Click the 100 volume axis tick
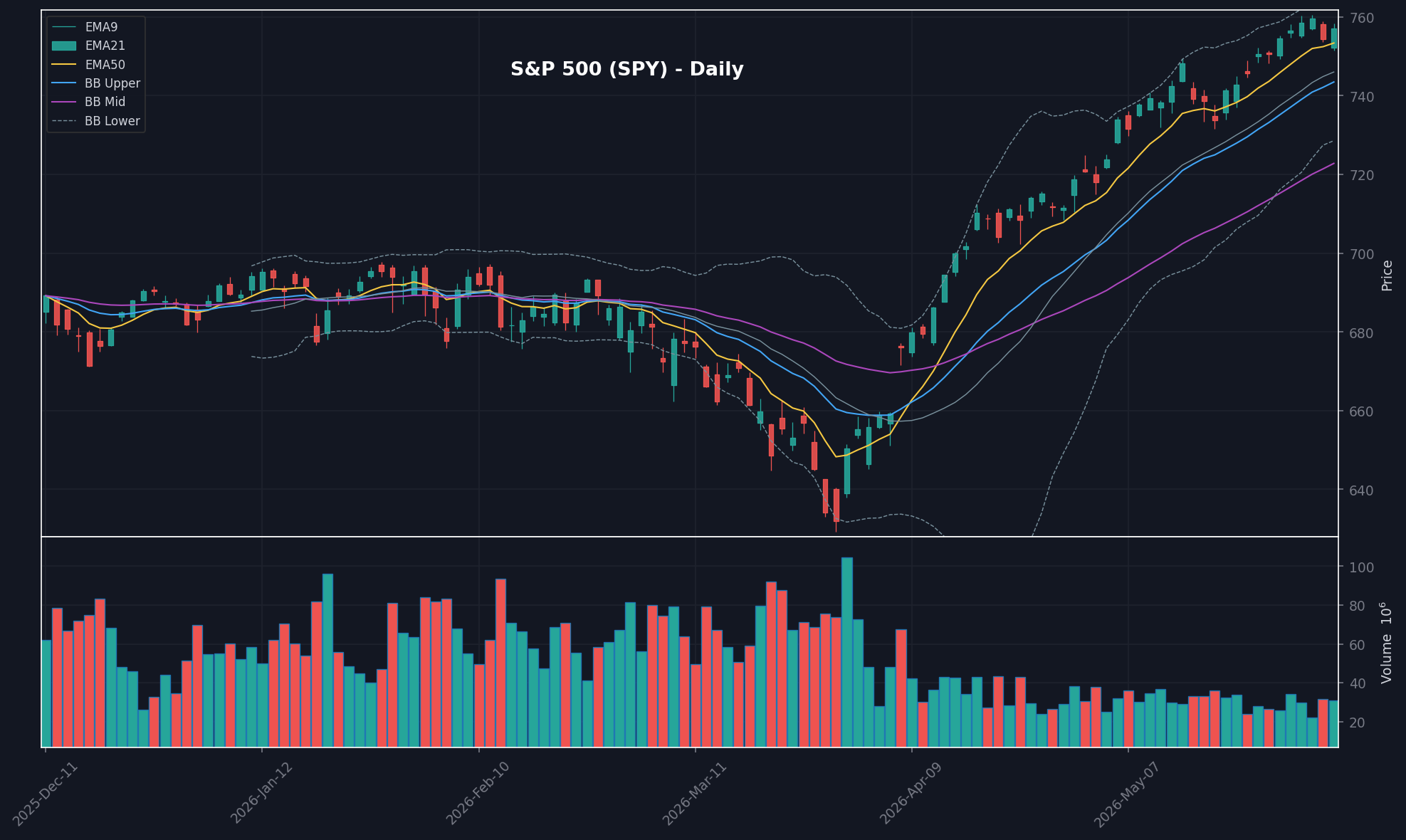1406x840 pixels. tap(1362, 567)
